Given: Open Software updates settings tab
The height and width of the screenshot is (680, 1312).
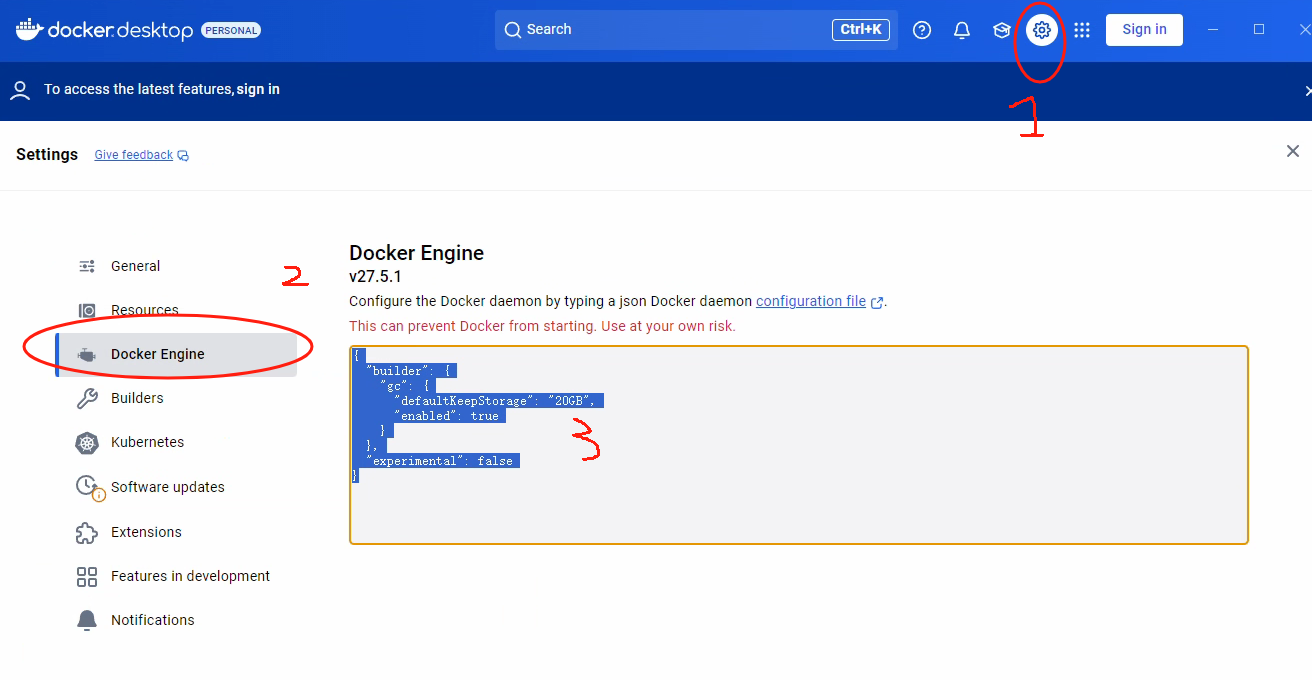Looking at the screenshot, I should (x=176, y=487).
